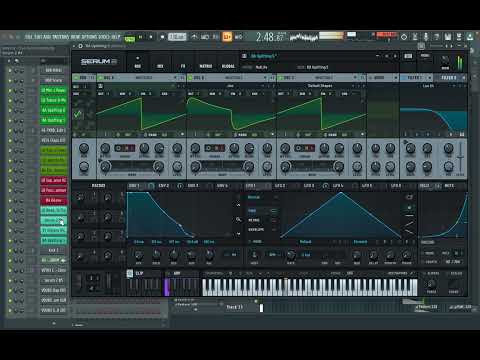Image resolution: width=480 pixels, height=360 pixels.
Task: Click the Serum 2 logo
Action: tap(99, 62)
